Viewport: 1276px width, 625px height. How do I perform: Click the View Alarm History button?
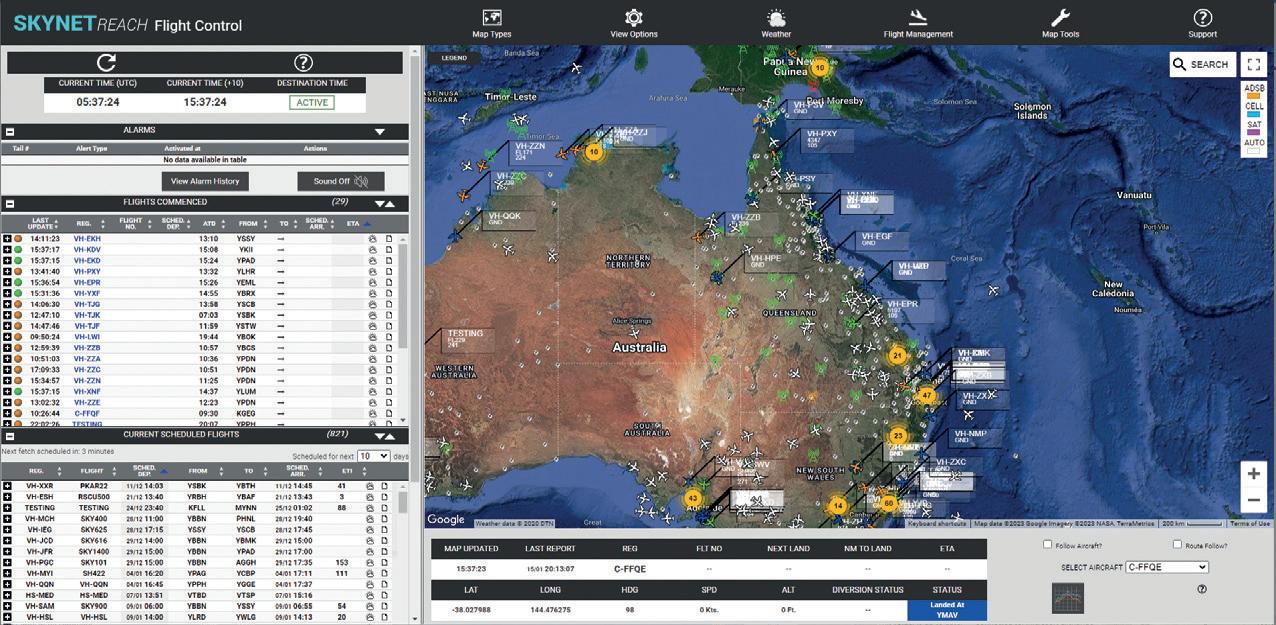coord(205,181)
